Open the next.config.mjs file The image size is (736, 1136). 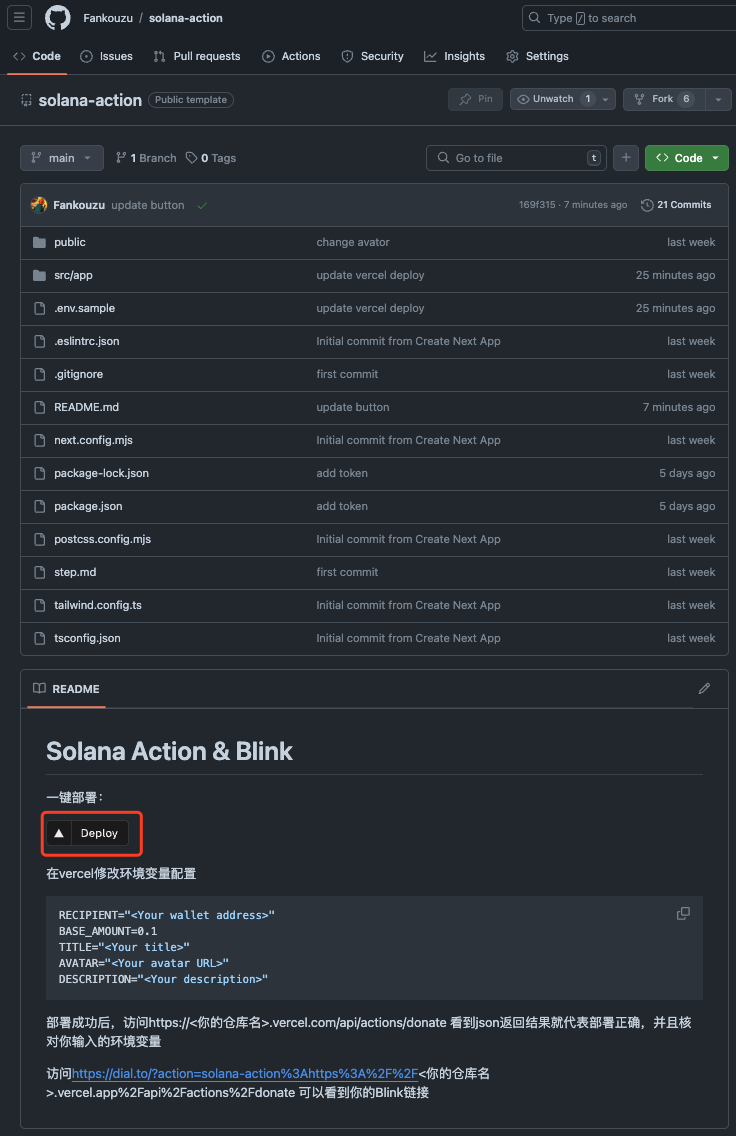tap(93, 440)
